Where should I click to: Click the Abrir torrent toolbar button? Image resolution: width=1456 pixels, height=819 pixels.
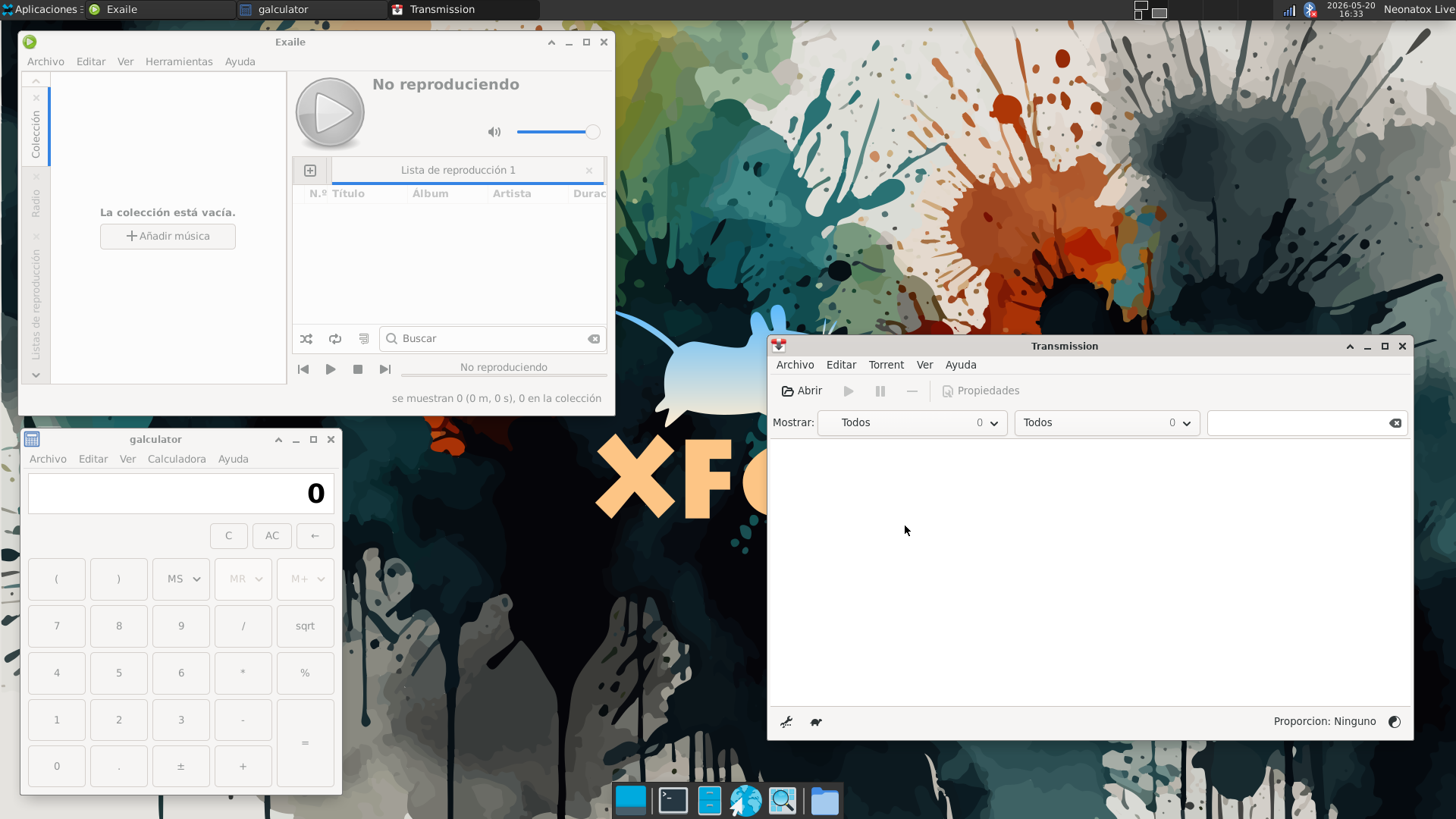coord(802,391)
